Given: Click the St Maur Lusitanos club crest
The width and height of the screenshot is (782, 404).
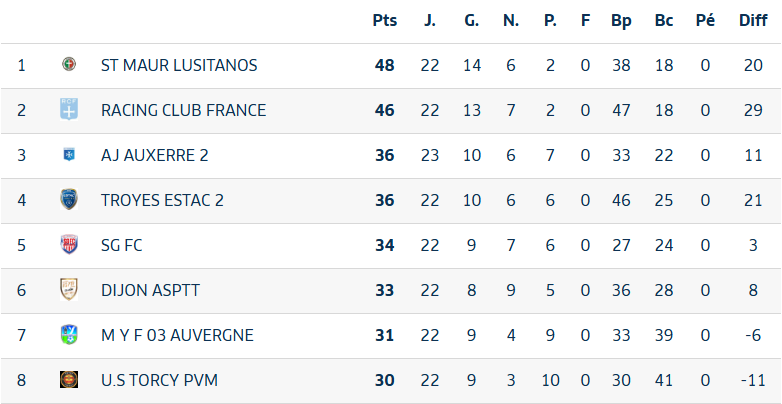Looking at the screenshot, I should pos(69,65).
